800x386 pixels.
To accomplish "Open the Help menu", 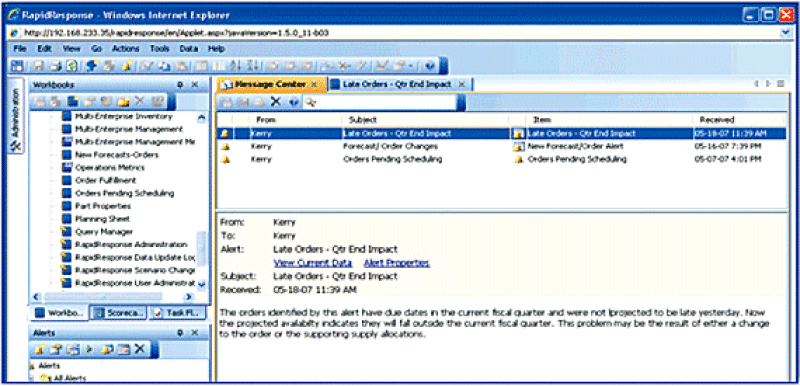I will tap(216, 49).
